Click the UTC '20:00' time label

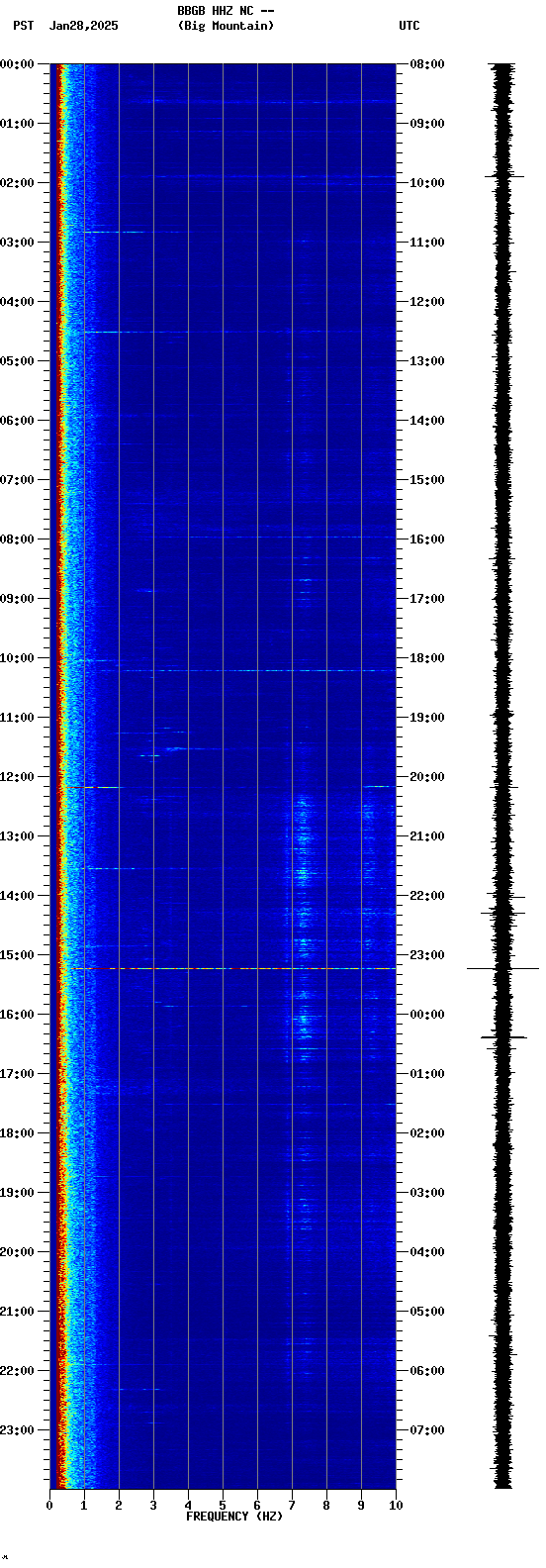427,777
